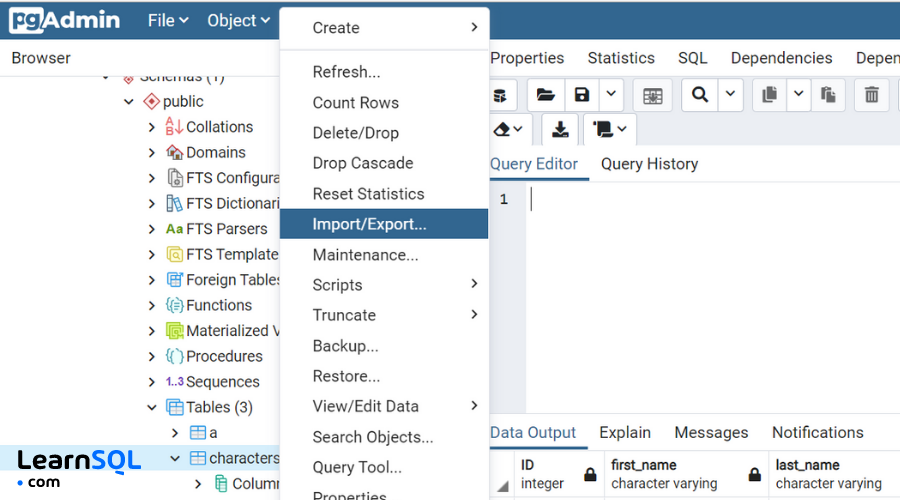
Task: Select Search Objects... menu entry
Action: [x=384, y=437]
